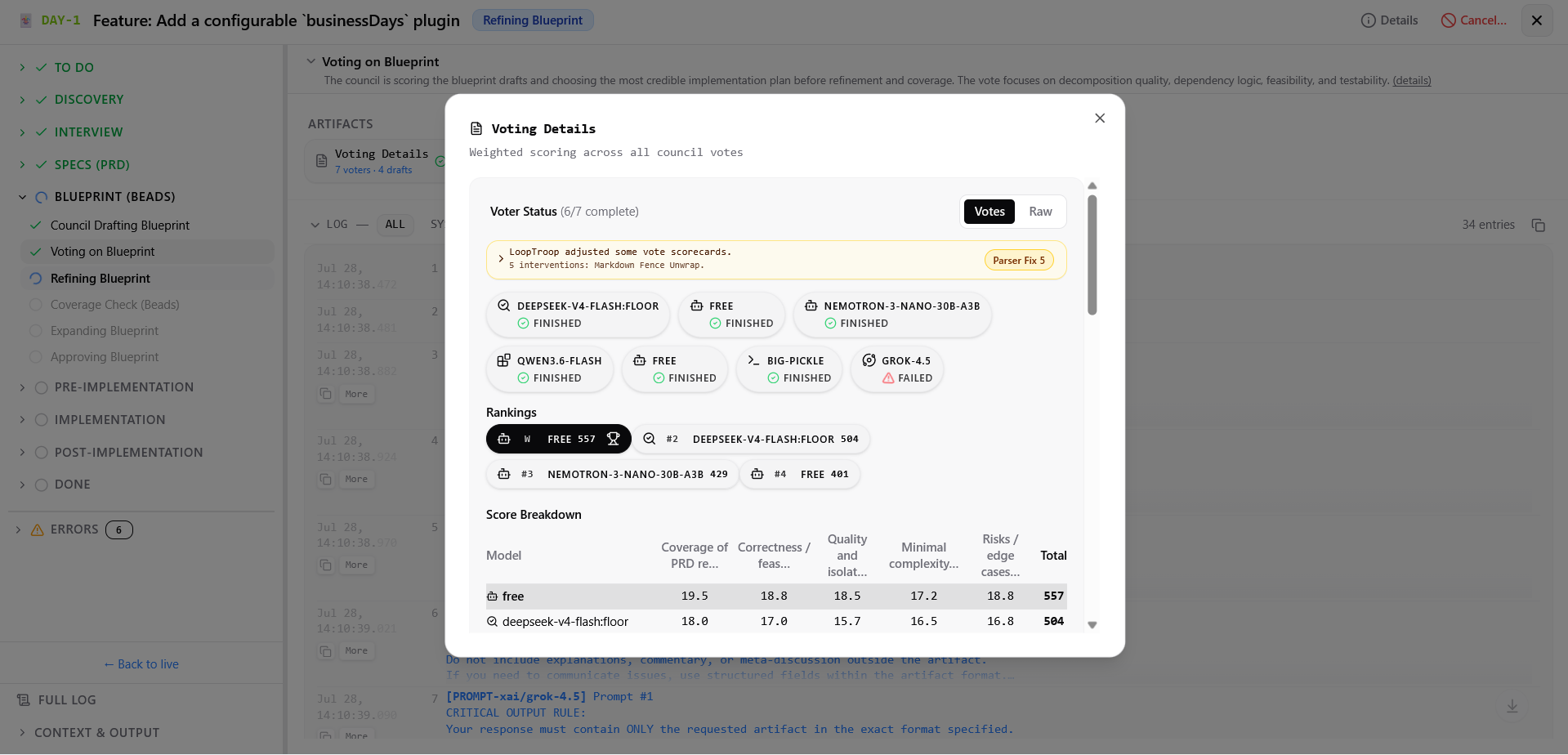Expand the DONE section
The height and width of the screenshot is (755, 1568).
click(x=22, y=485)
